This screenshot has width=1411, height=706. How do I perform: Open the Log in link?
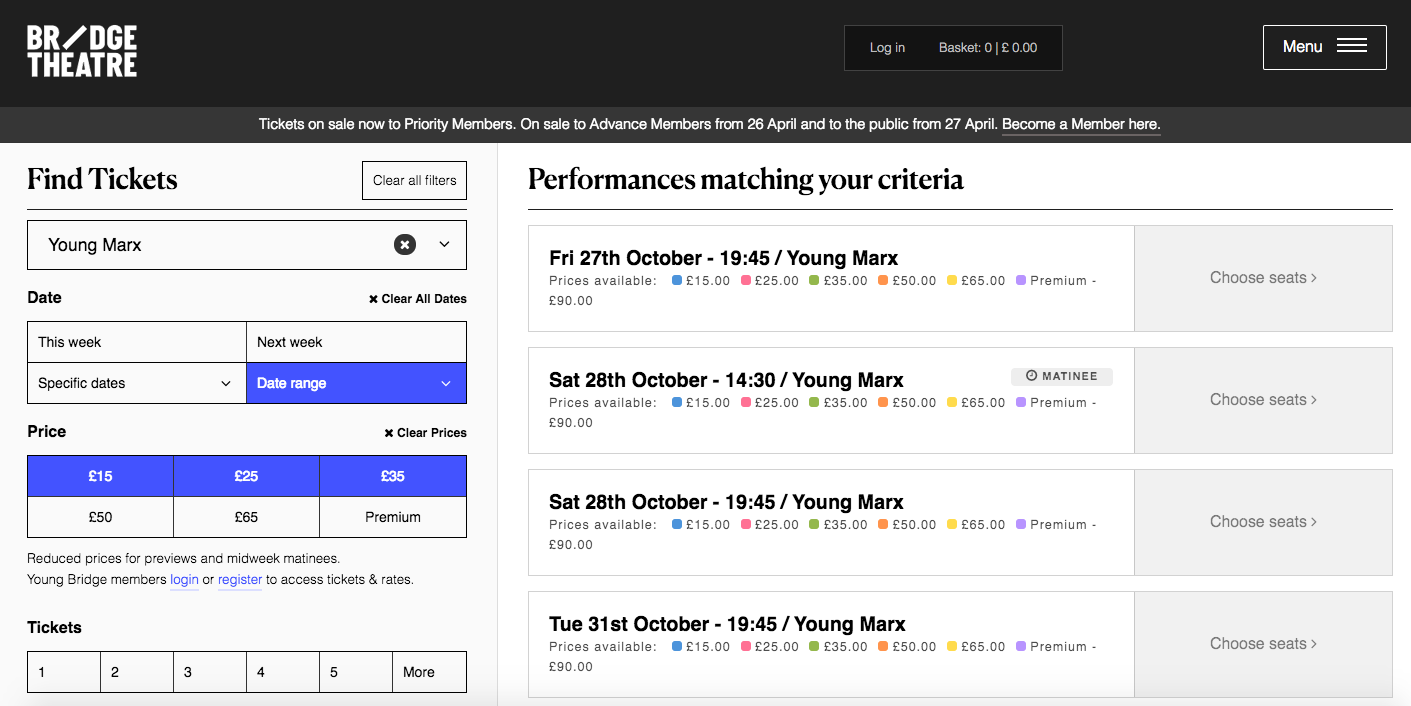887,48
